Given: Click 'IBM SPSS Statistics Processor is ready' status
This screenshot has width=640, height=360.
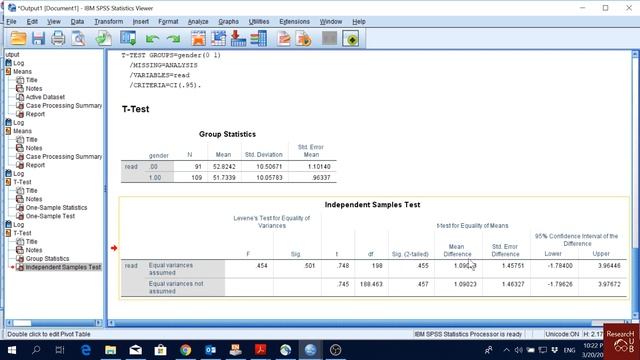Looking at the screenshot, I should (468, 334).
